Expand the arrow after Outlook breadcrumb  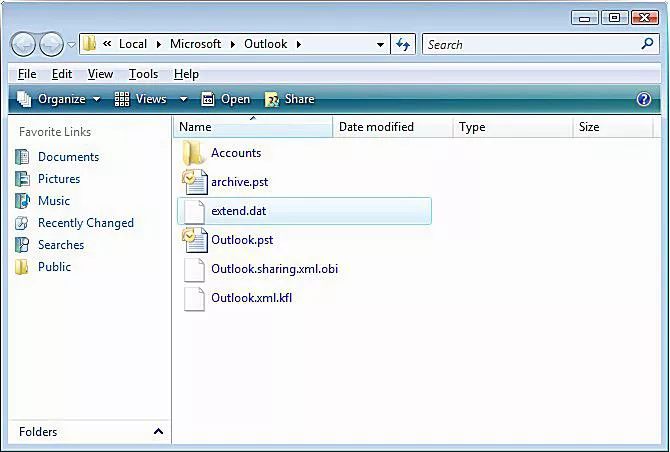click(x=299, y=44)
